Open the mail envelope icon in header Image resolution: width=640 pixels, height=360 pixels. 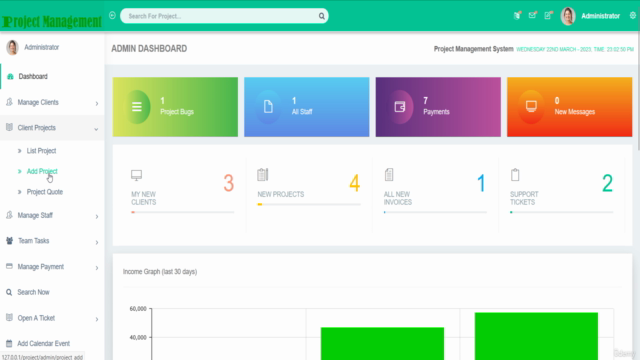click(532, 16)
